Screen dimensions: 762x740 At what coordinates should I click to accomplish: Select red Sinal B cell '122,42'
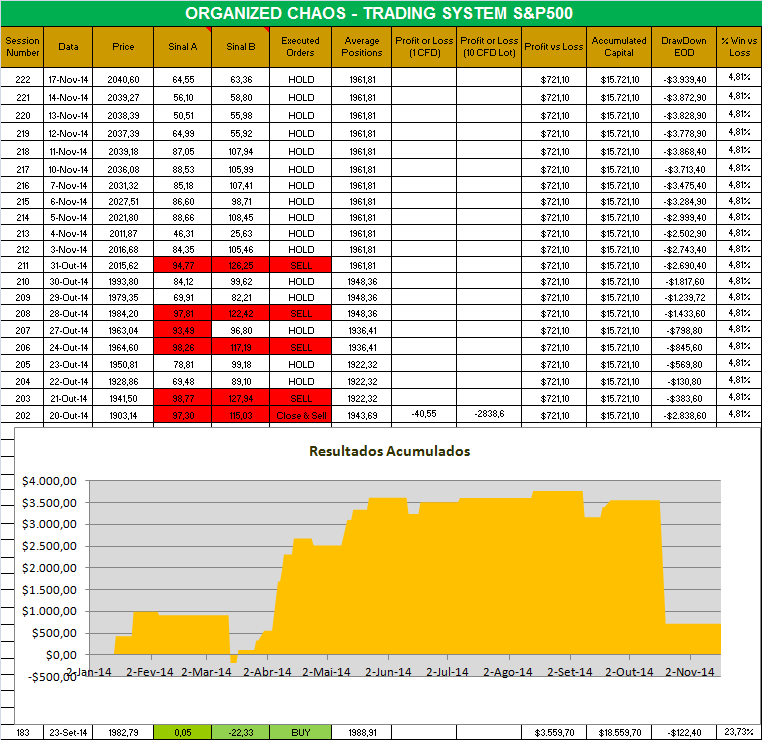click(x=241, y=313)
